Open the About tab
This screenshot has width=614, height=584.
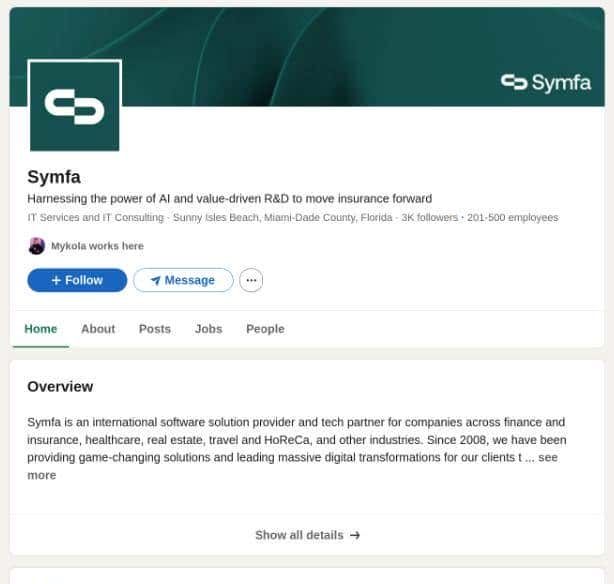pos(98,329)
